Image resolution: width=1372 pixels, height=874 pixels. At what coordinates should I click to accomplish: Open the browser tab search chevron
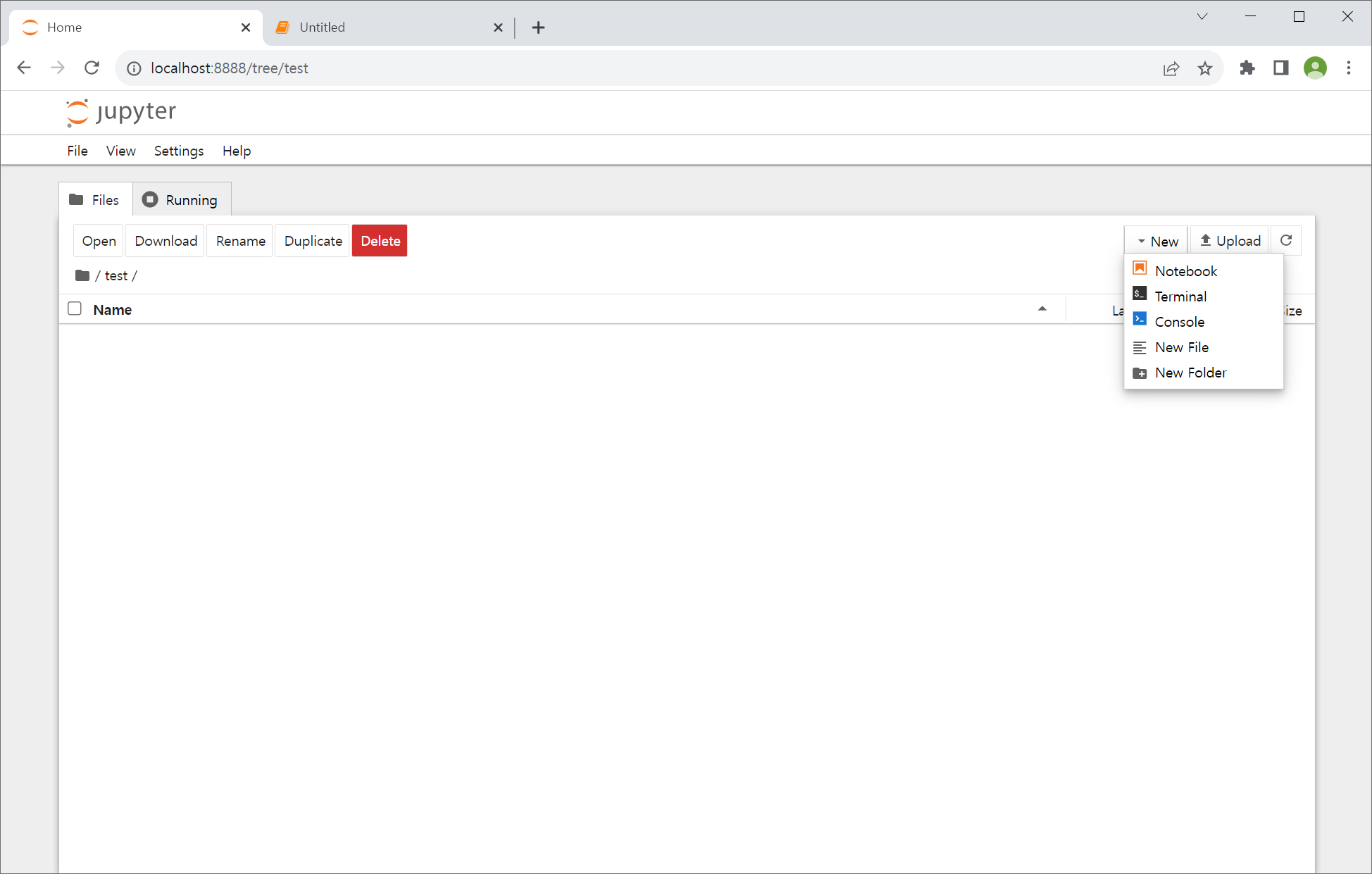coord(1202,17)
